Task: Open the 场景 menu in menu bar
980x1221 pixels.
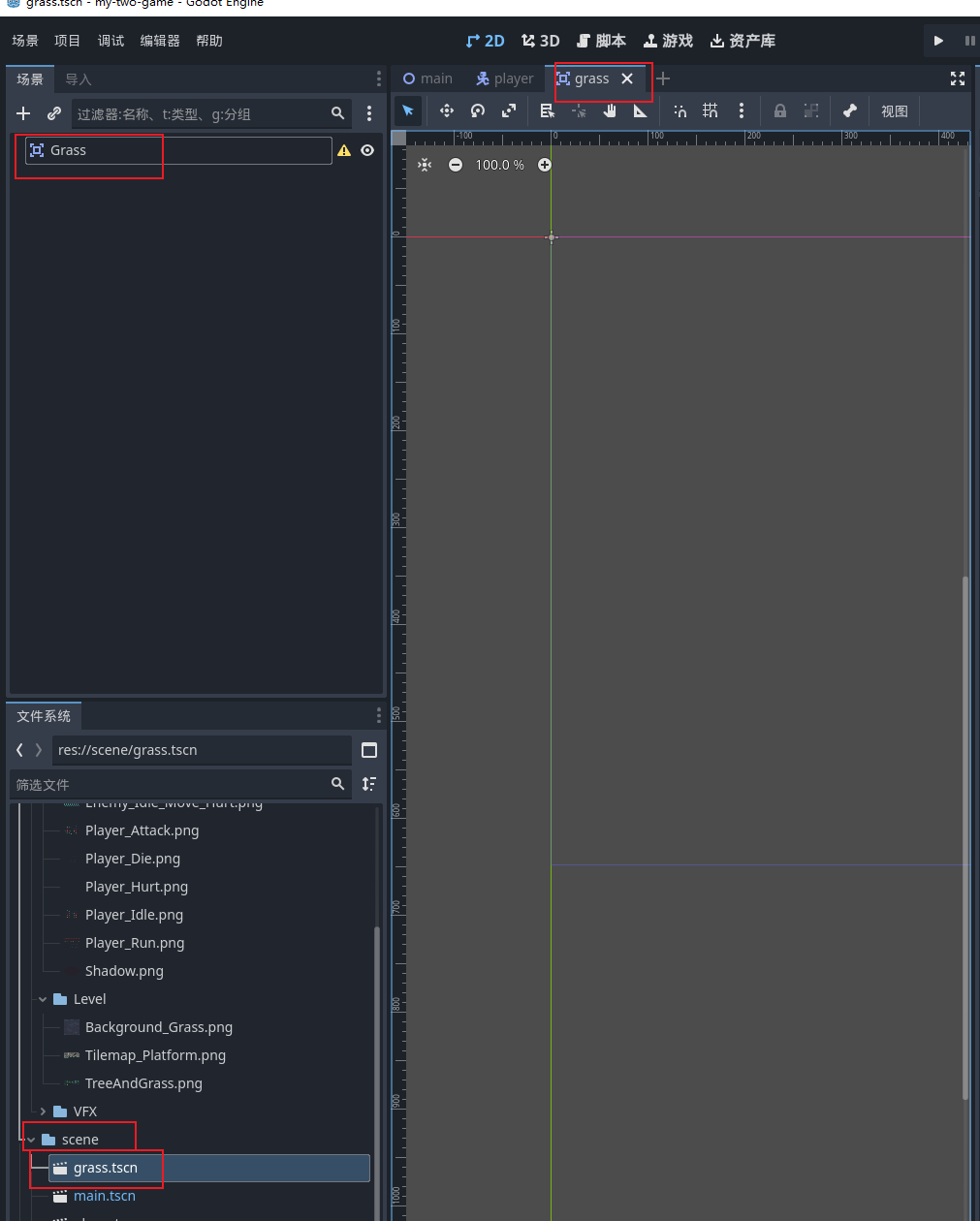Action: coord(25,41)
